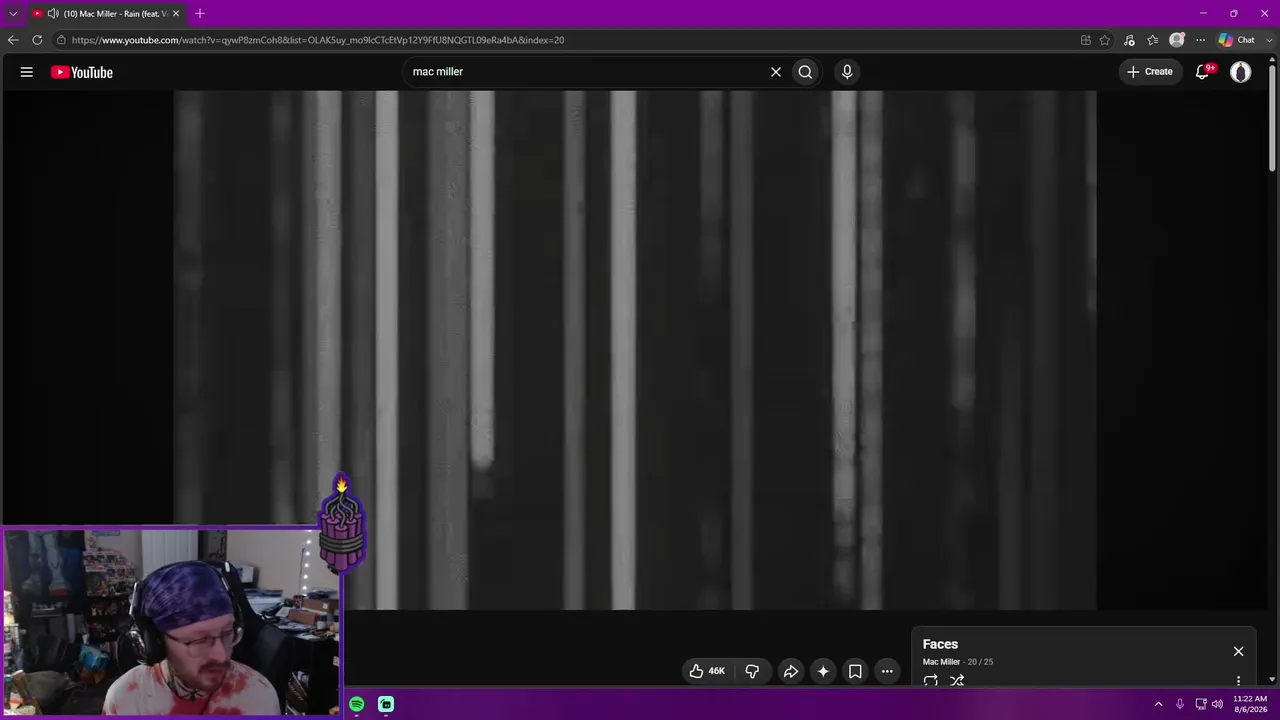Click the taskbar microphone tray icon

(1180, 704)
